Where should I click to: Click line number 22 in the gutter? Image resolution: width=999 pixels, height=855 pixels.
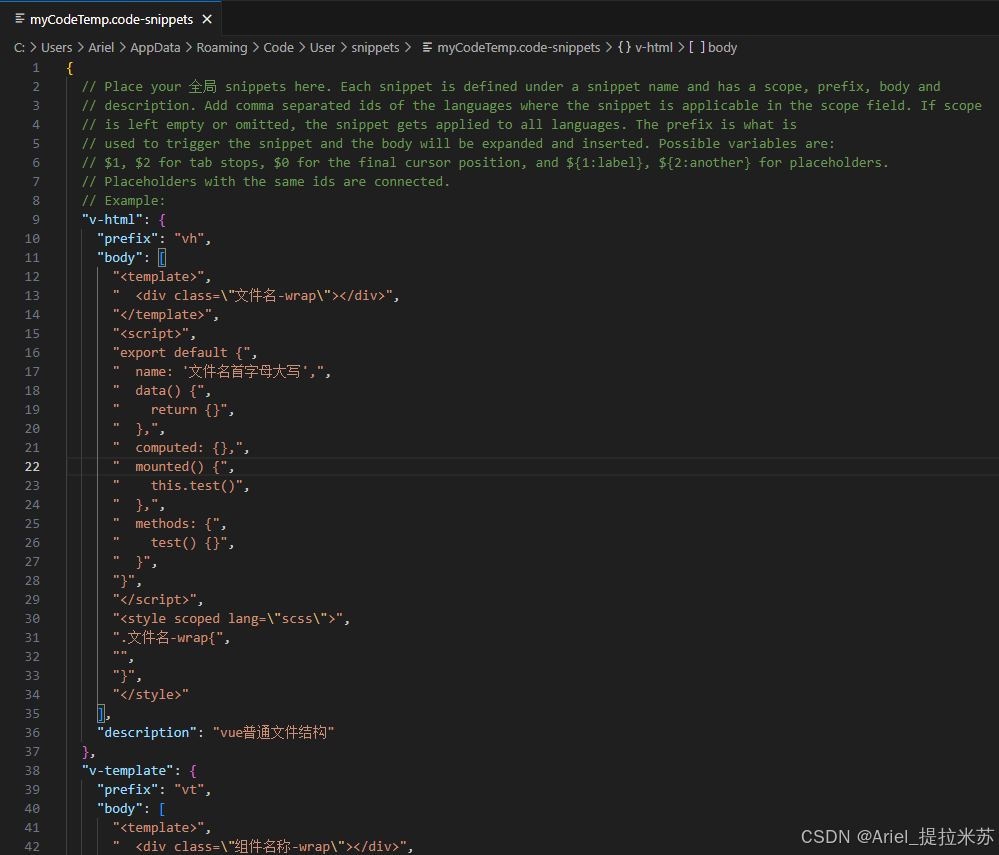[32, 467]
